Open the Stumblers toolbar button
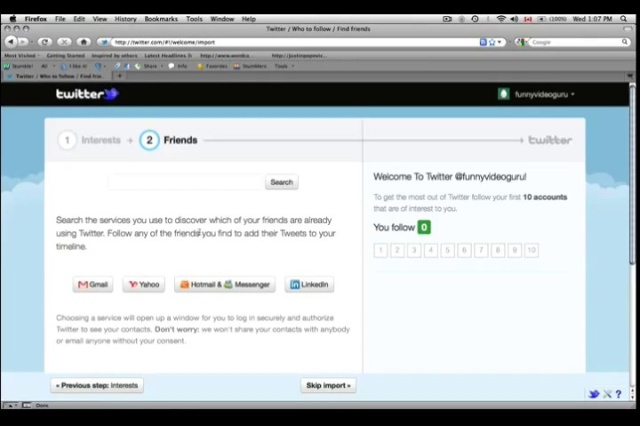 coord(250,66)
